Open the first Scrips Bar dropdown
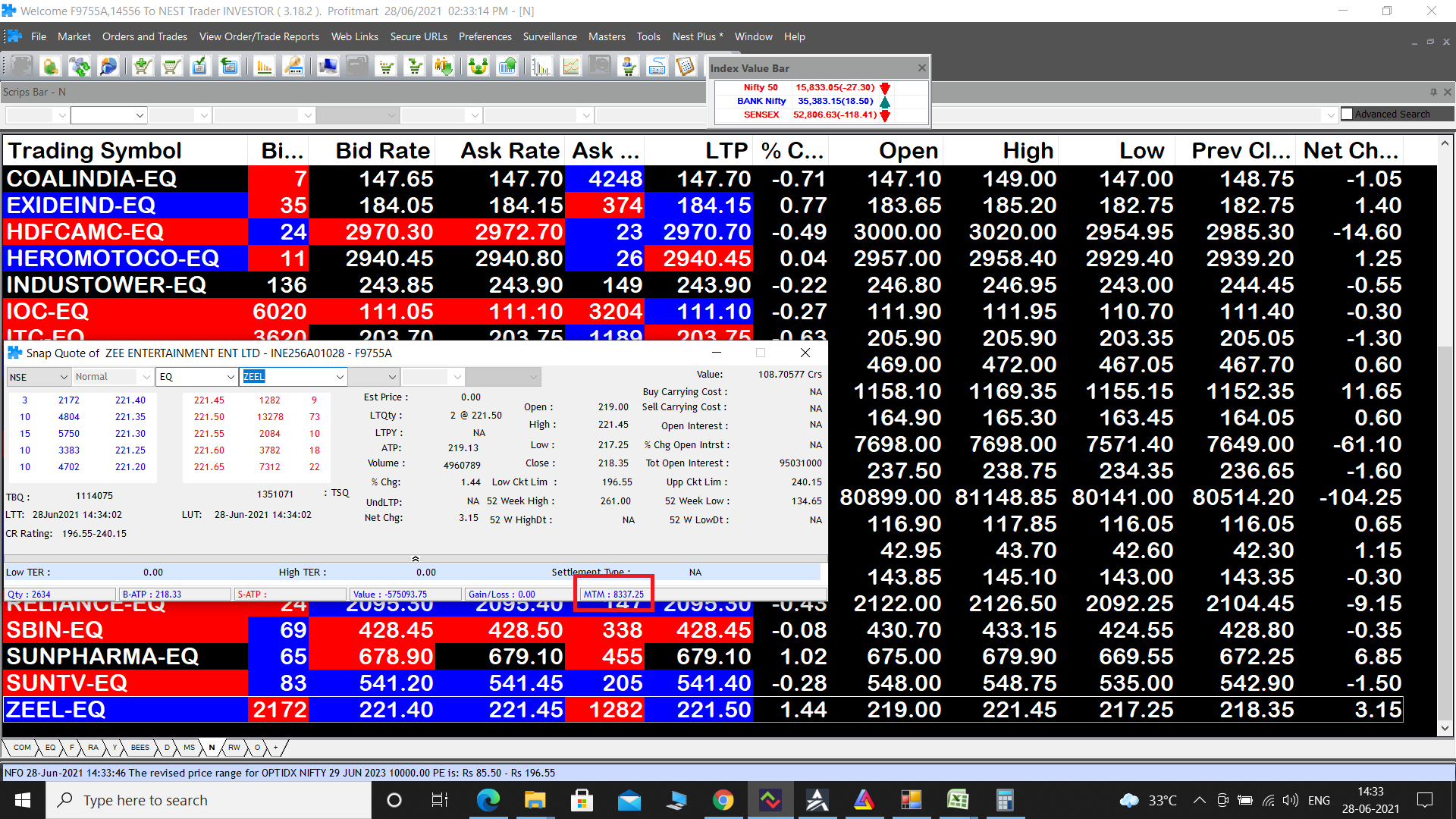Viewport: 1456px width, 819px height. [36, 115]
